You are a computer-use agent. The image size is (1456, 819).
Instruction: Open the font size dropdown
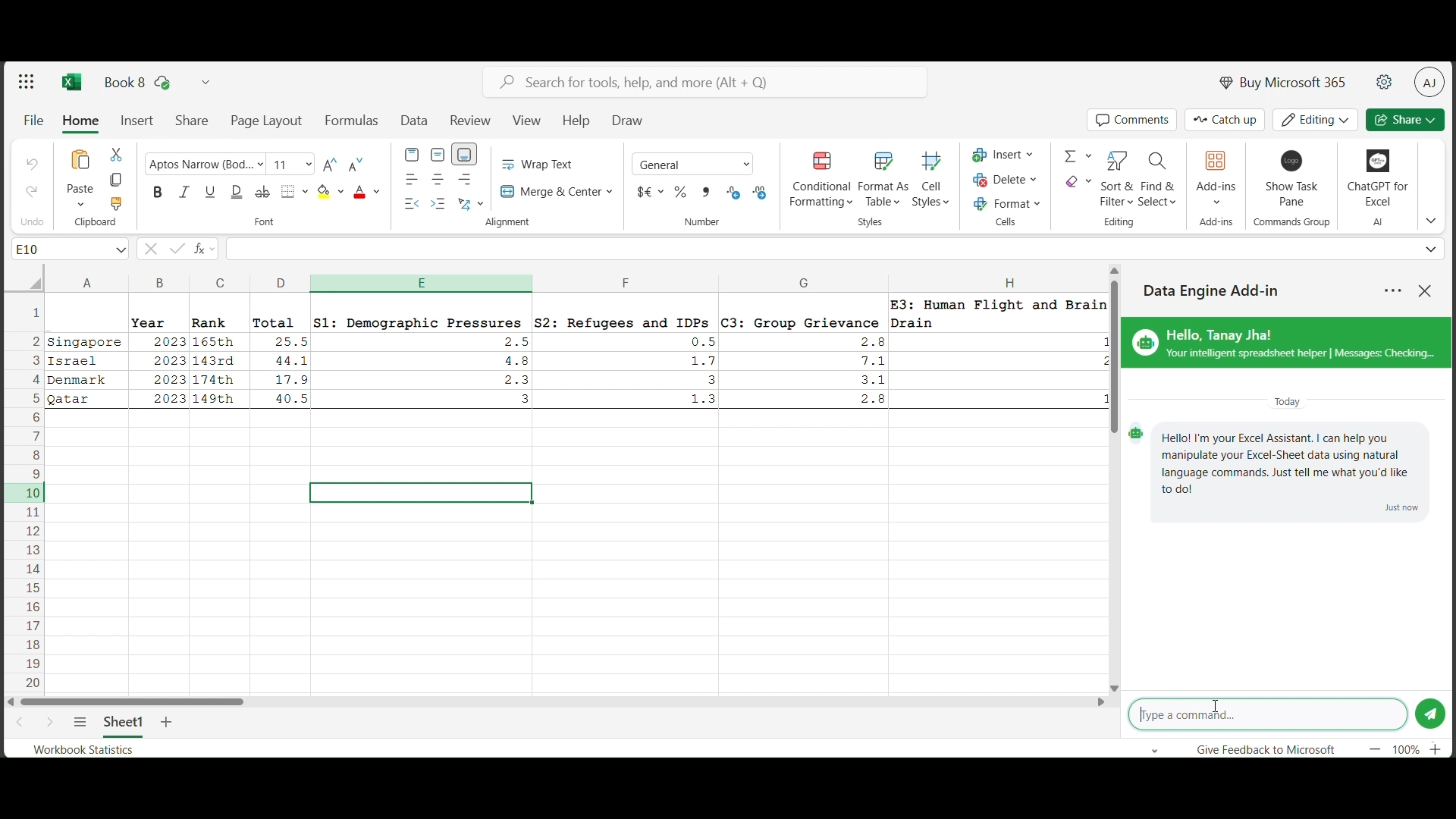click(309, 165)
